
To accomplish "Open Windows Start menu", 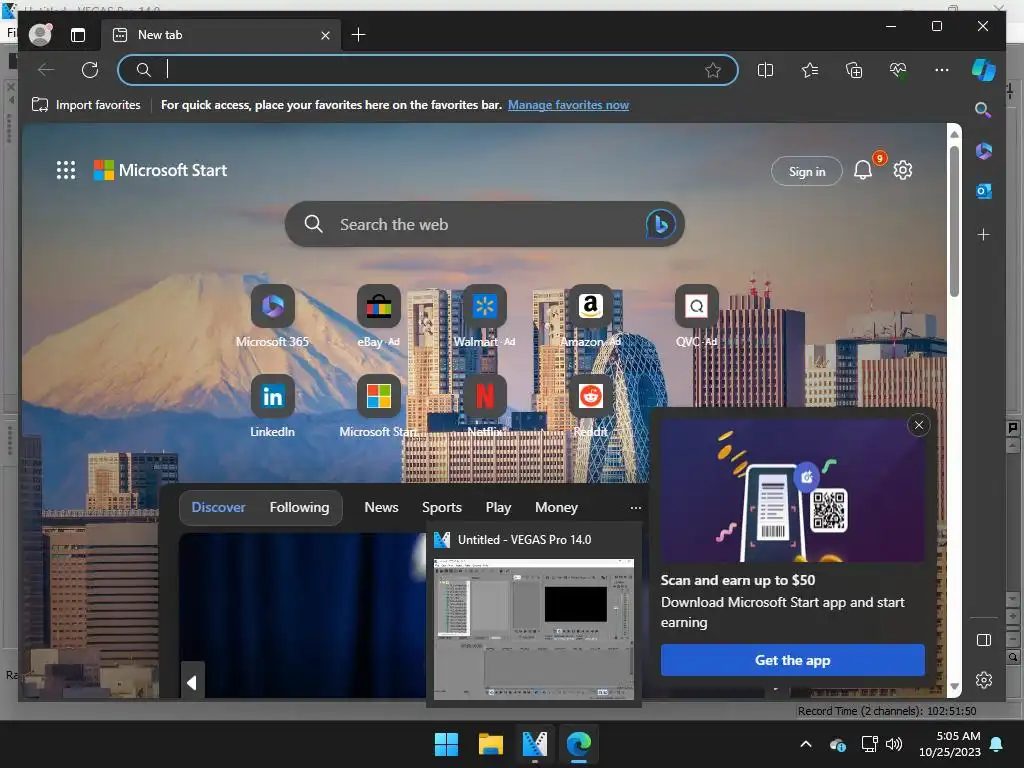I will [x=447, y=744].
